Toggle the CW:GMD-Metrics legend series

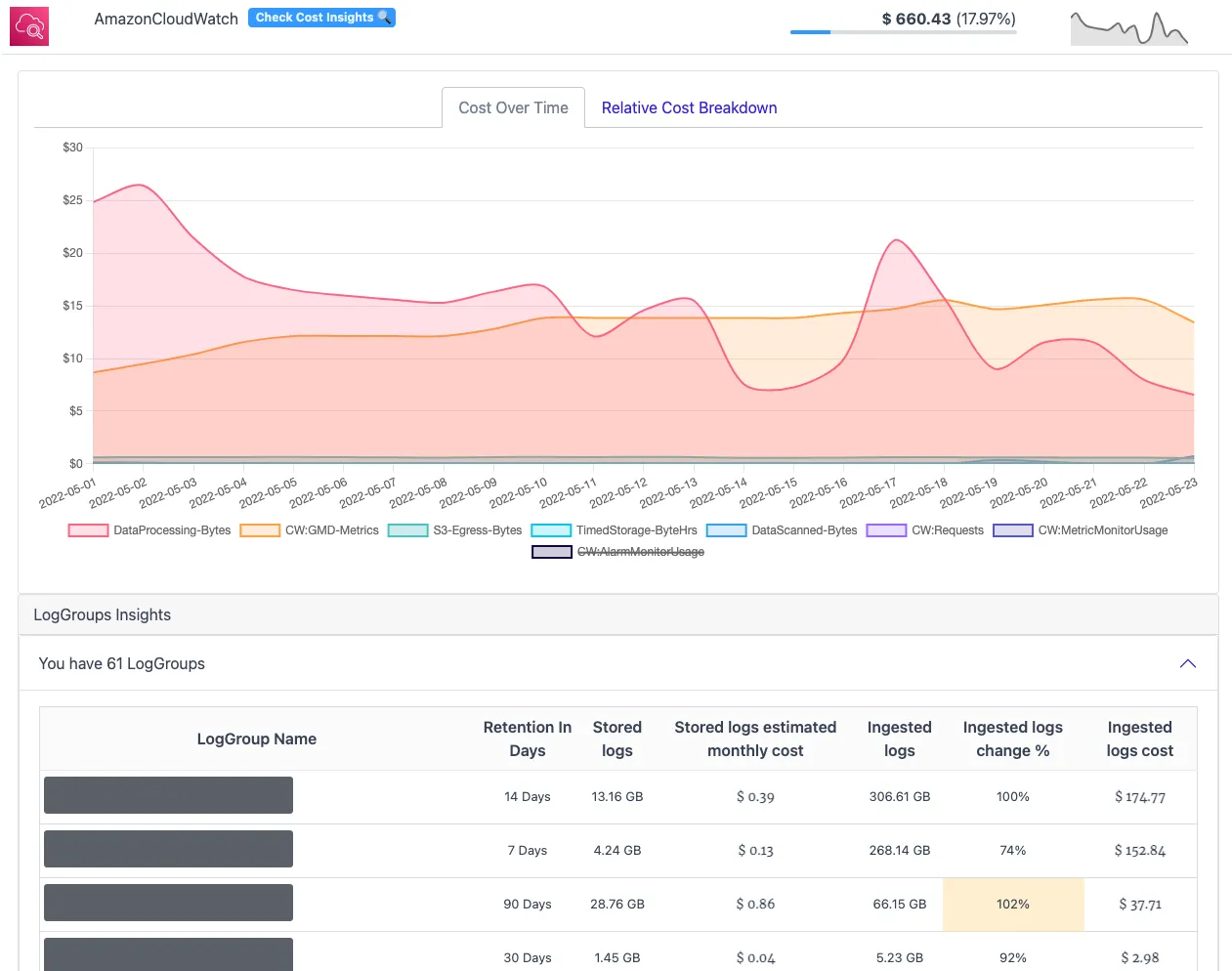coord(310,530)
